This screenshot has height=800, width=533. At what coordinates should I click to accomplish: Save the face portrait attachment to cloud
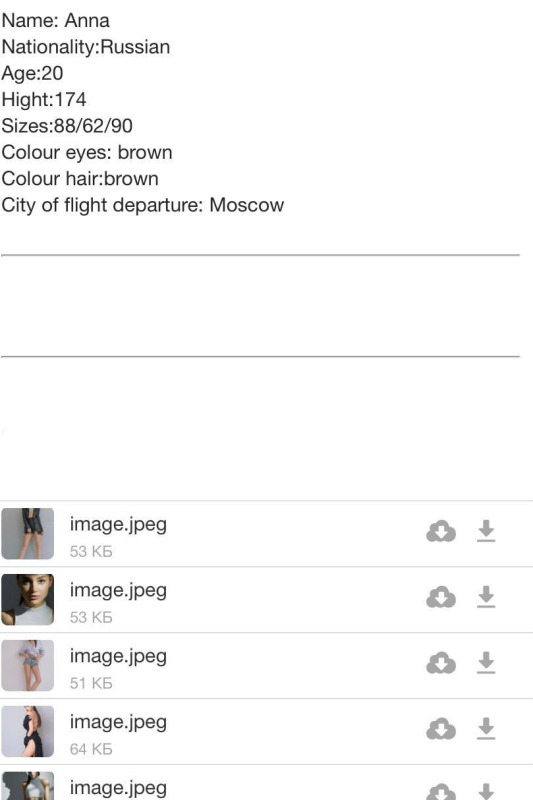[x=441, y=597]
